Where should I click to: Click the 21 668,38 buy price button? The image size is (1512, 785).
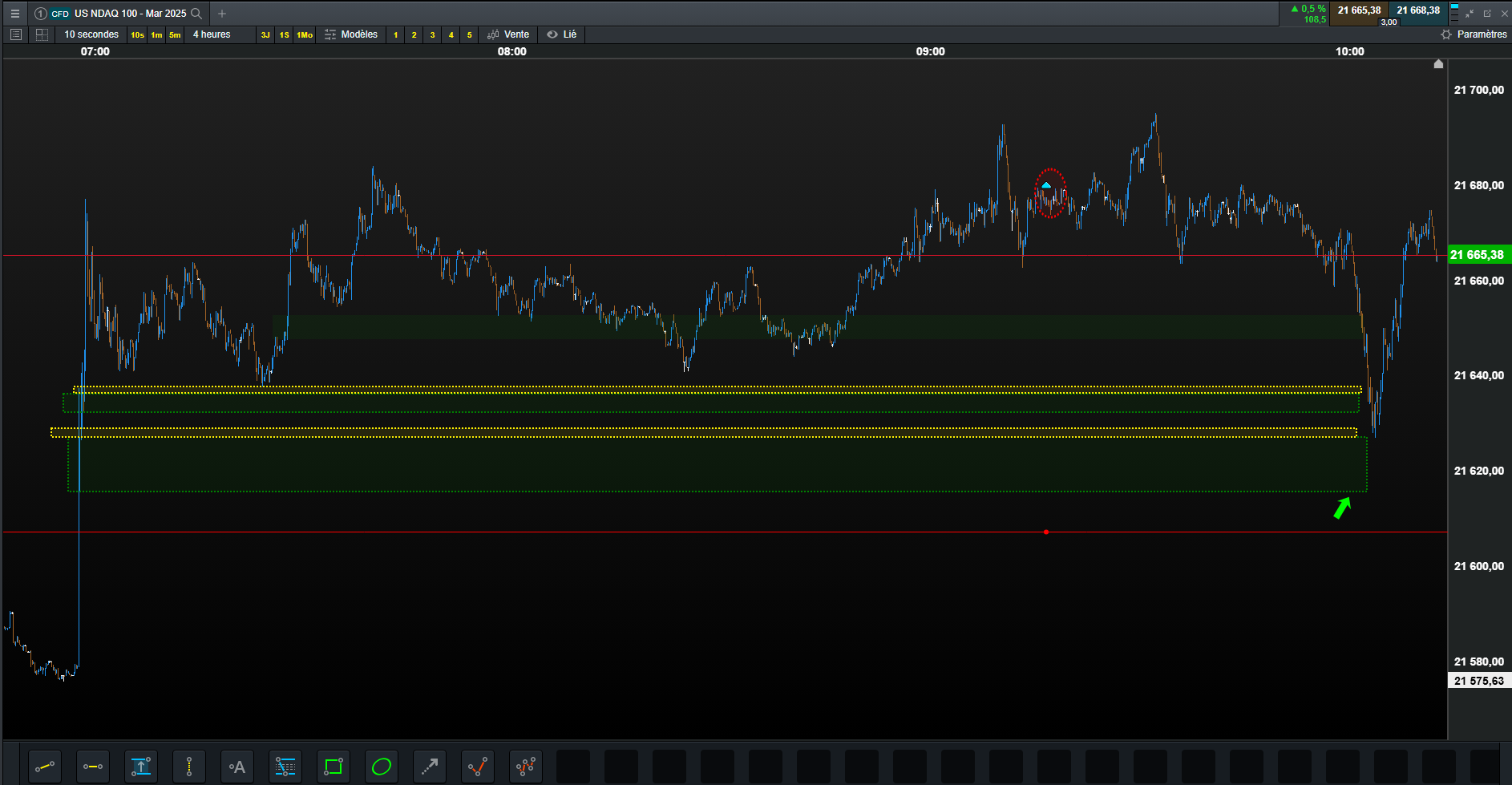click(x=1418, y=10)
